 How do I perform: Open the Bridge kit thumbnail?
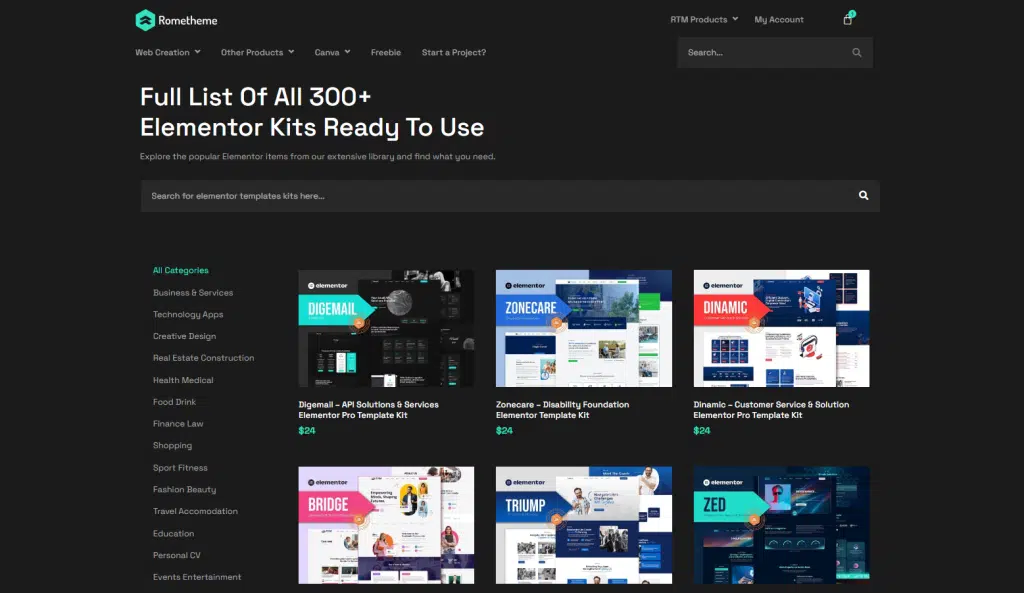tap(387, 525)
